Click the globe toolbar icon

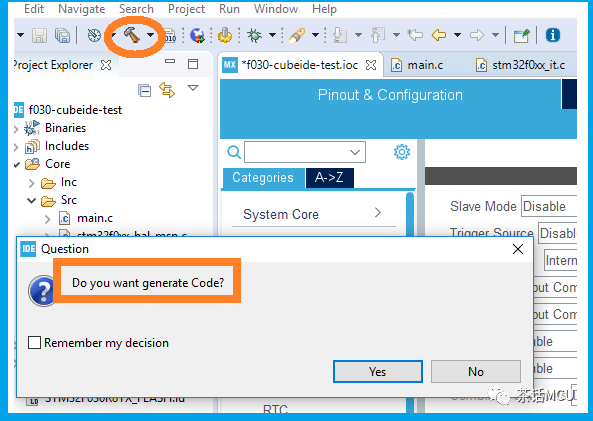197,36
